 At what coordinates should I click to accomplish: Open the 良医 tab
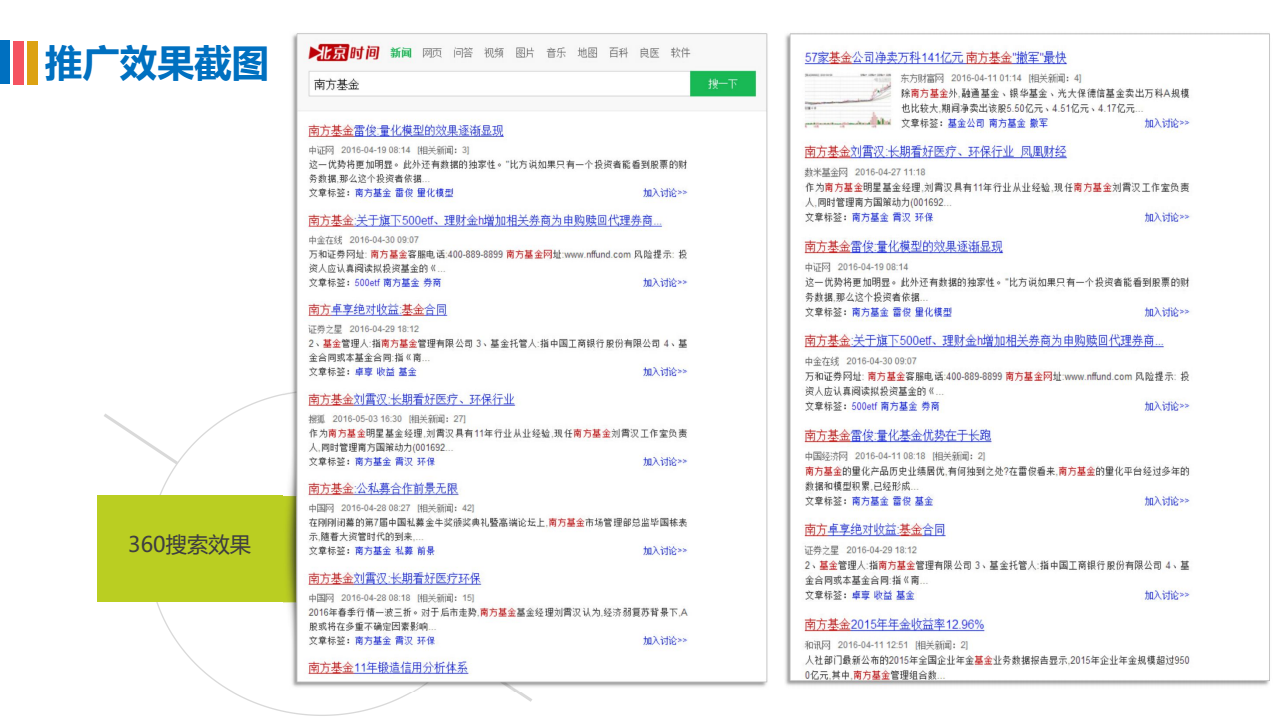click(x=649, y=53)
